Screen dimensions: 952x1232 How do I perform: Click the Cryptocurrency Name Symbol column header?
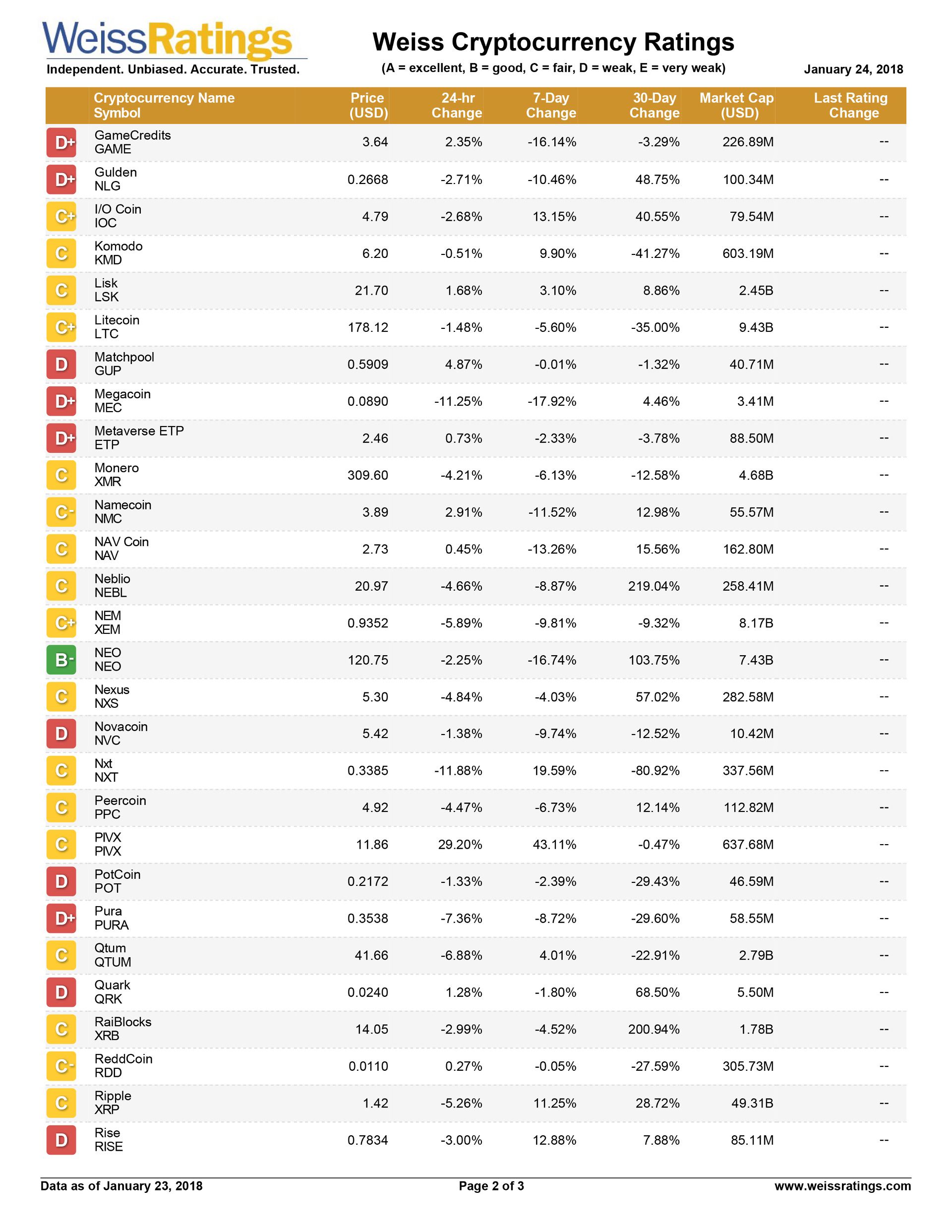coord(164,106)
